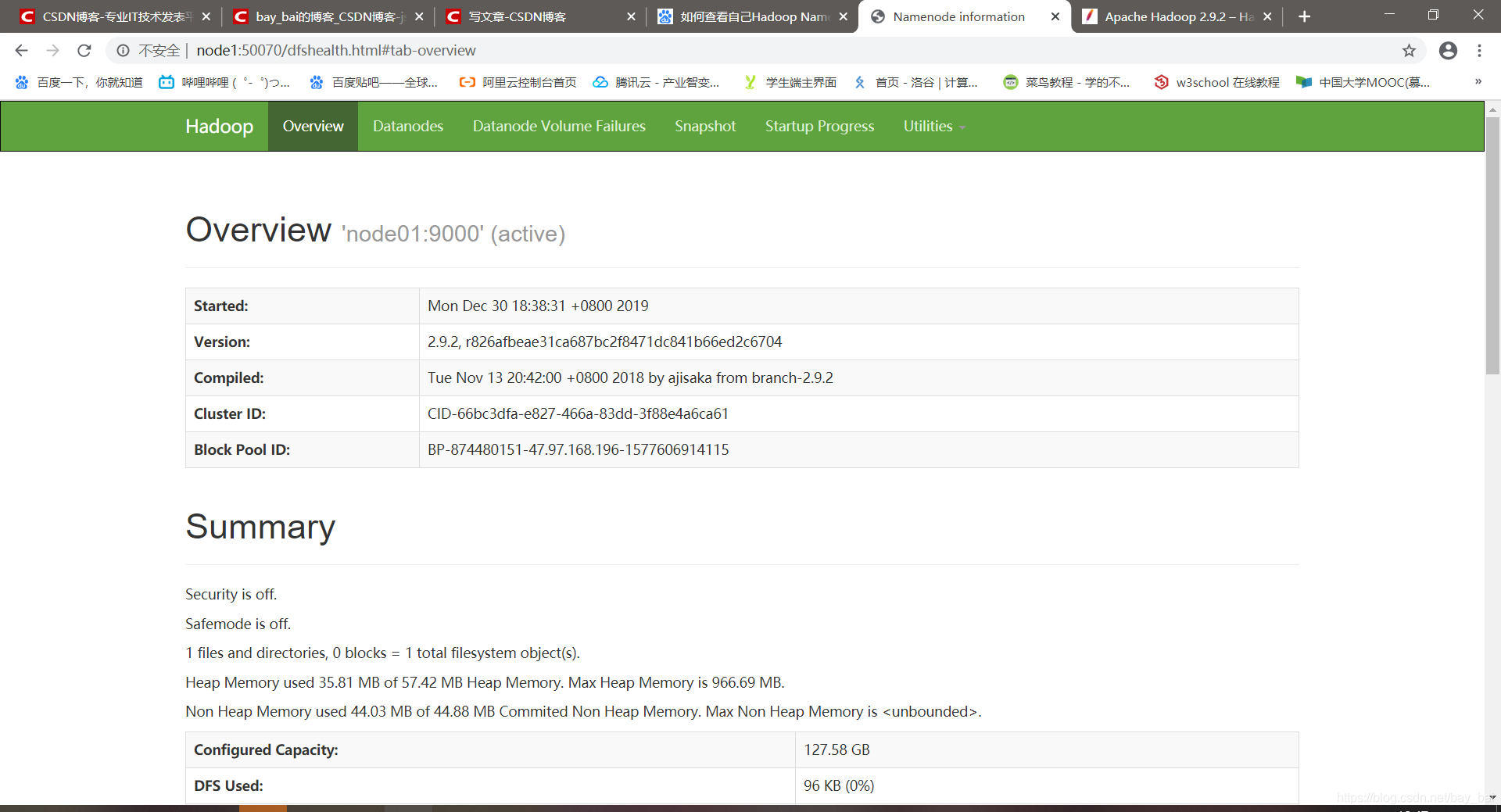Click the files and directories count line

[x=382, y=653]
